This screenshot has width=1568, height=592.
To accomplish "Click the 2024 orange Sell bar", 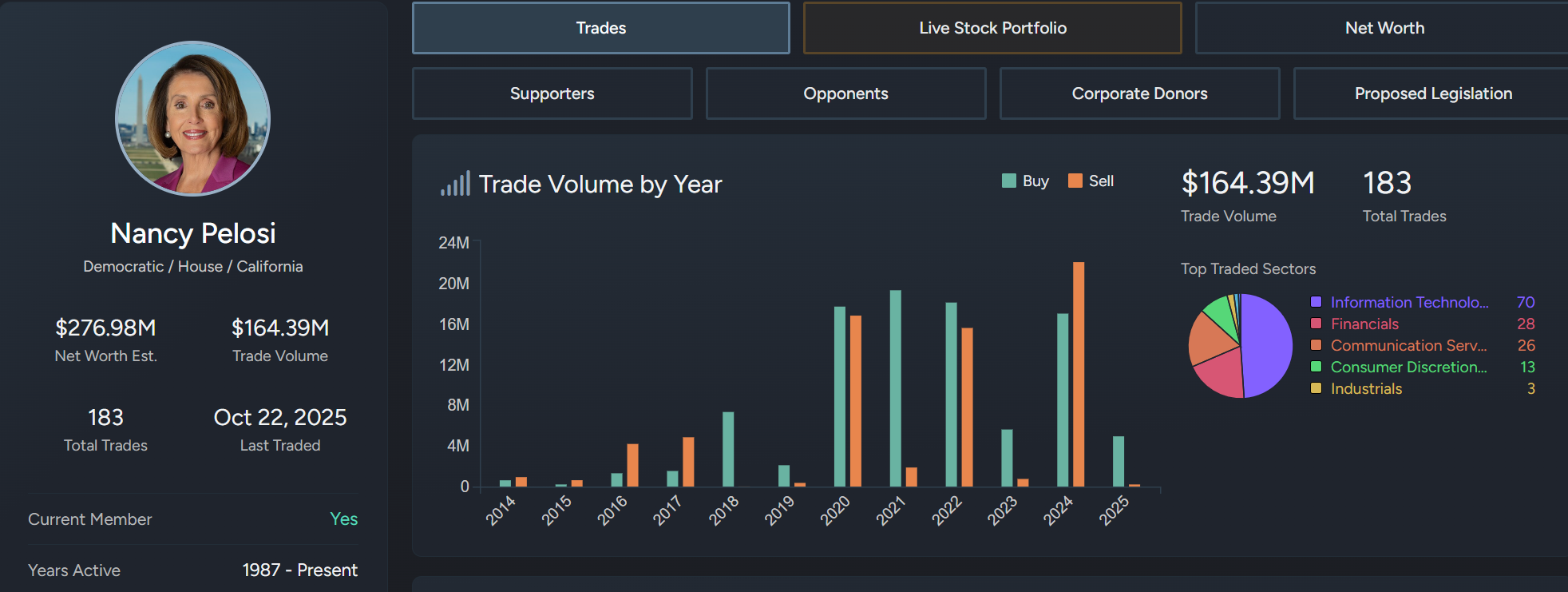I will (1079, 374).
